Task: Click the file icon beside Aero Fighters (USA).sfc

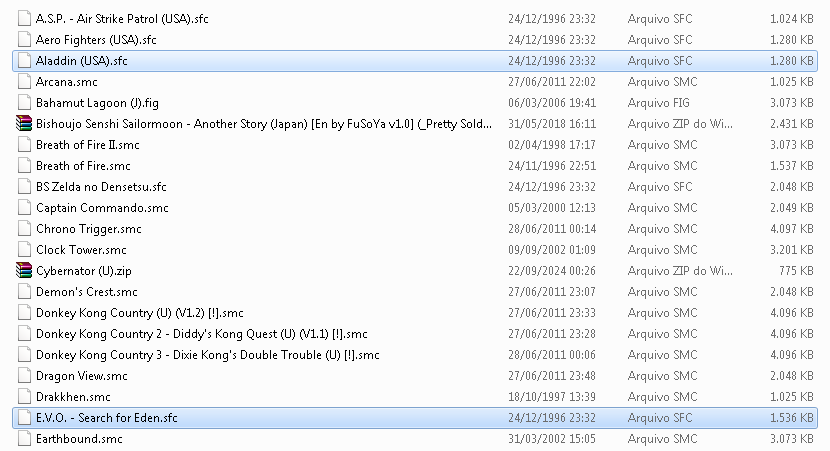Action: (24, 40)
